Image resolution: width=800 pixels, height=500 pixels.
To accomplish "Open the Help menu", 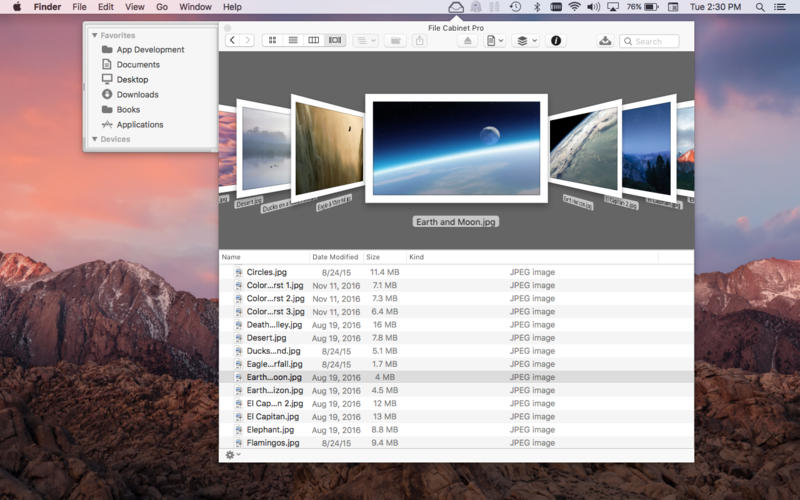I will click(x=232, y=7).
